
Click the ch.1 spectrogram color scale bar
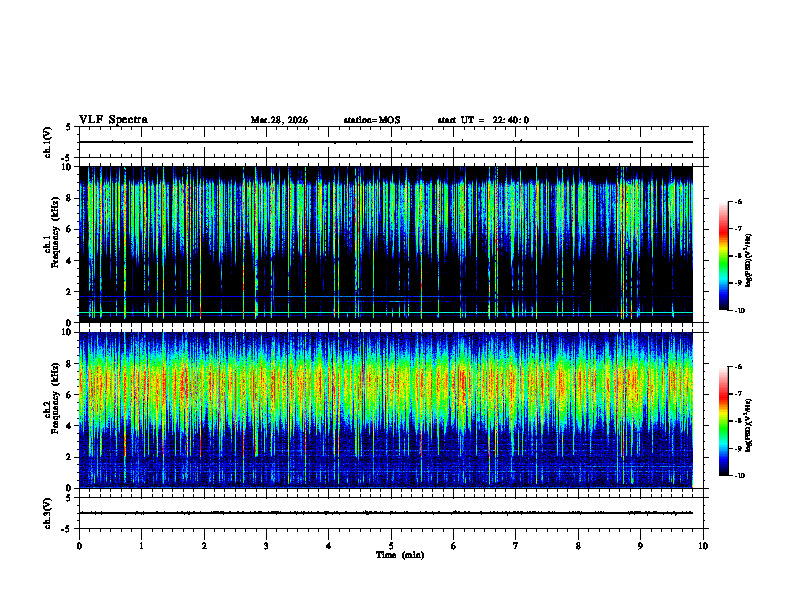pyautogui.click(x=723, y=256)
